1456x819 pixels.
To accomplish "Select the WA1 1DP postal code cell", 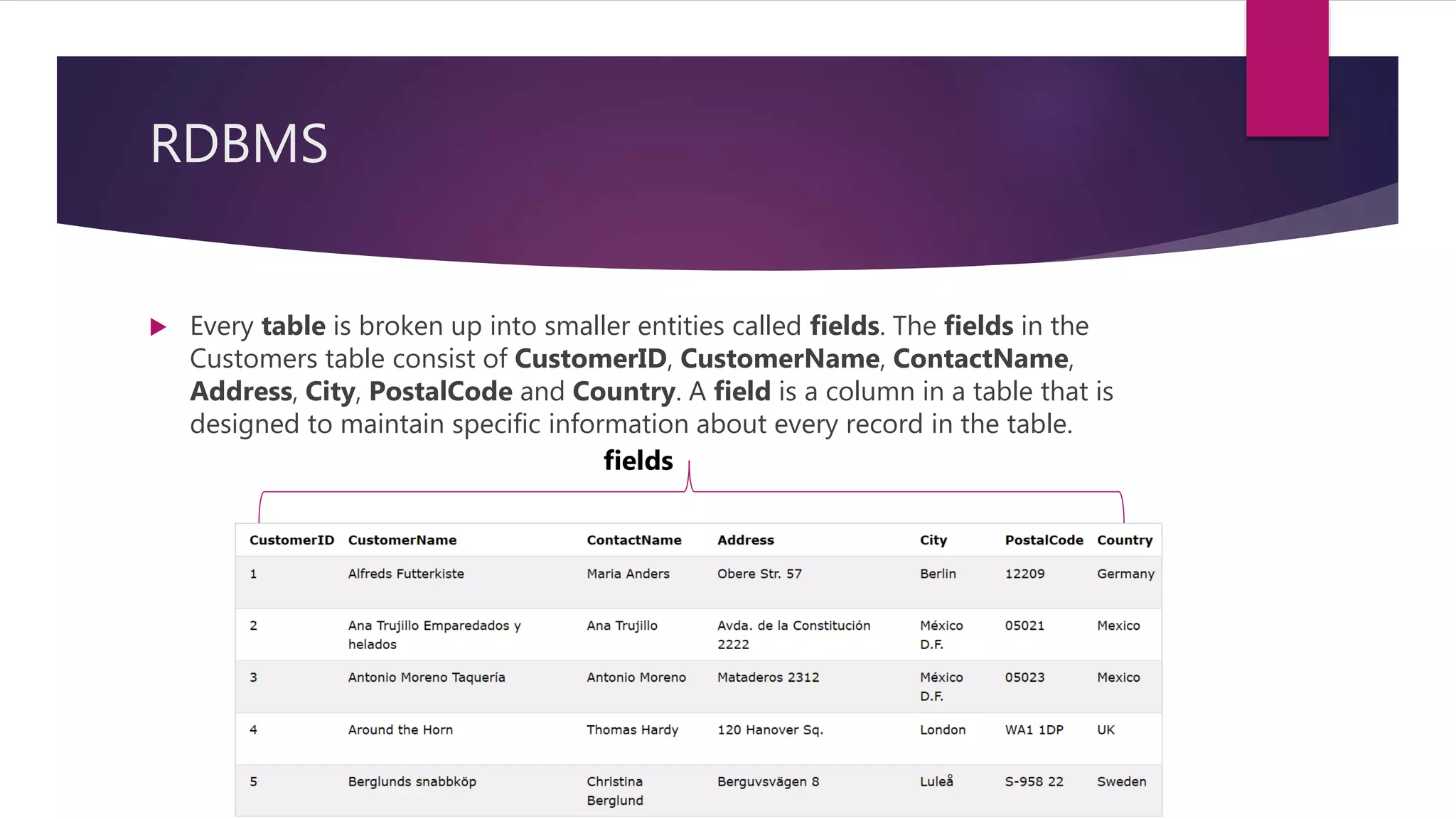I will (x=1034, y=729).
